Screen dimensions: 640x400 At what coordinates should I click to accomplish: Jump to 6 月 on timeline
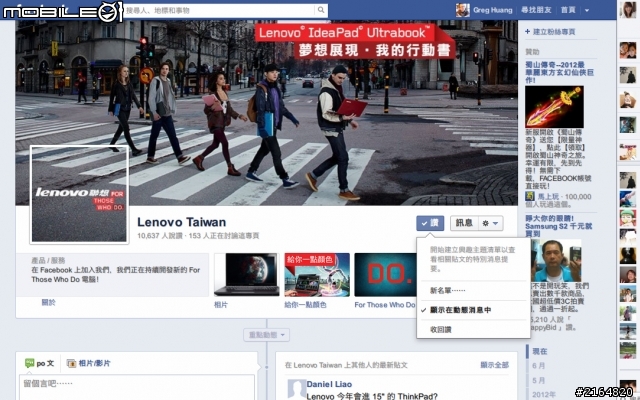(539, 366)
